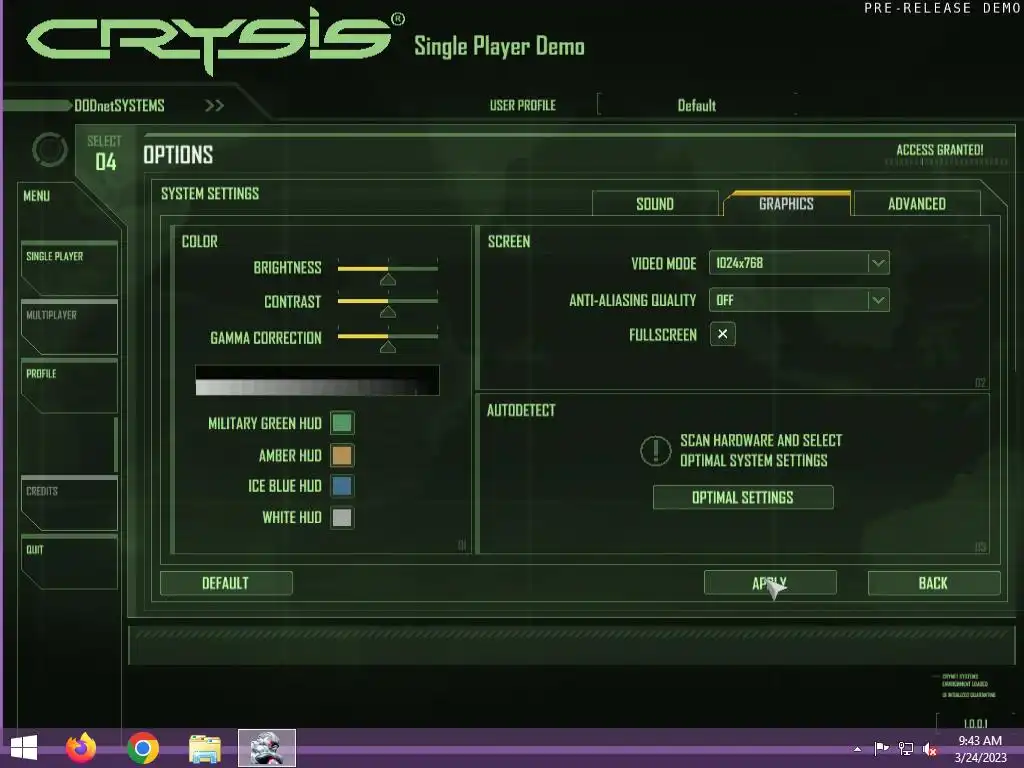Open the Profile menu item
Viewport: 1024px width, 768px height.
(x=69, y=385)
